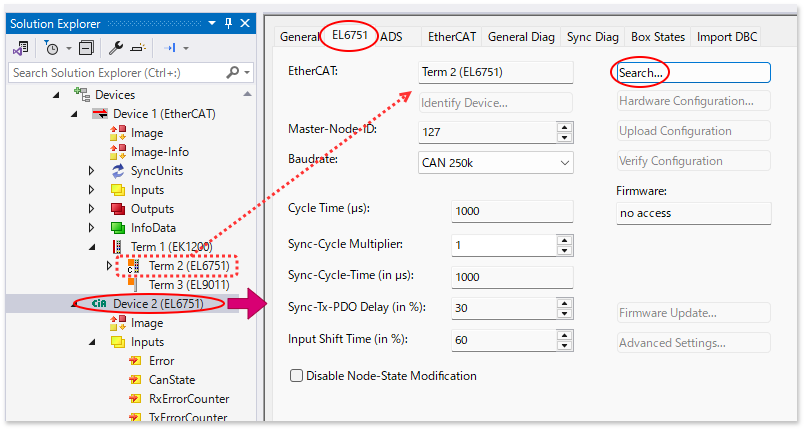The height and width of the screenshot is (429, 804).
Task: Enable Disable Node-State Modification checkbox
Action: pos(296,376)
